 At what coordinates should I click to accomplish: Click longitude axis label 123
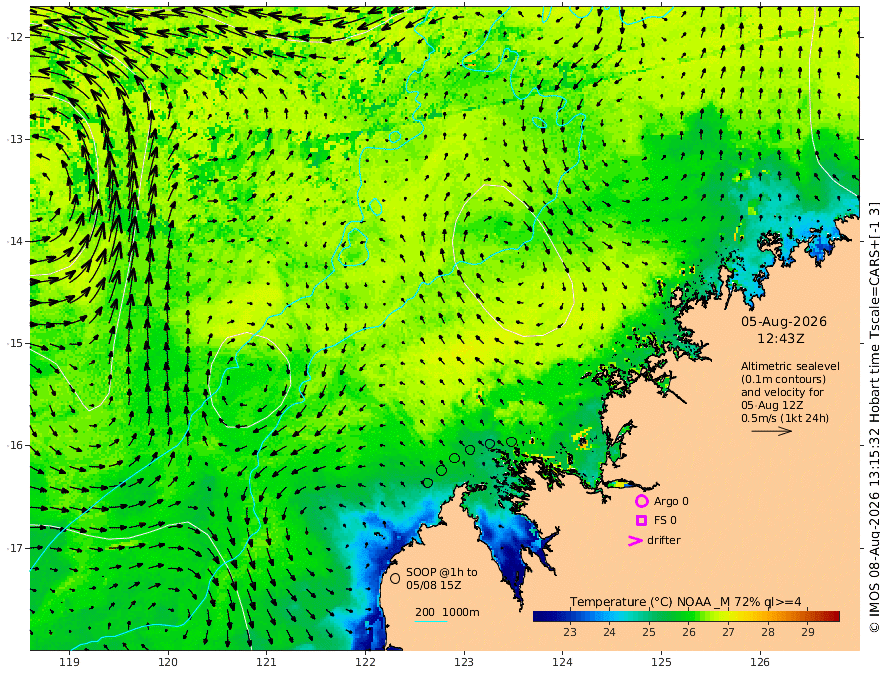coord(464,662)
